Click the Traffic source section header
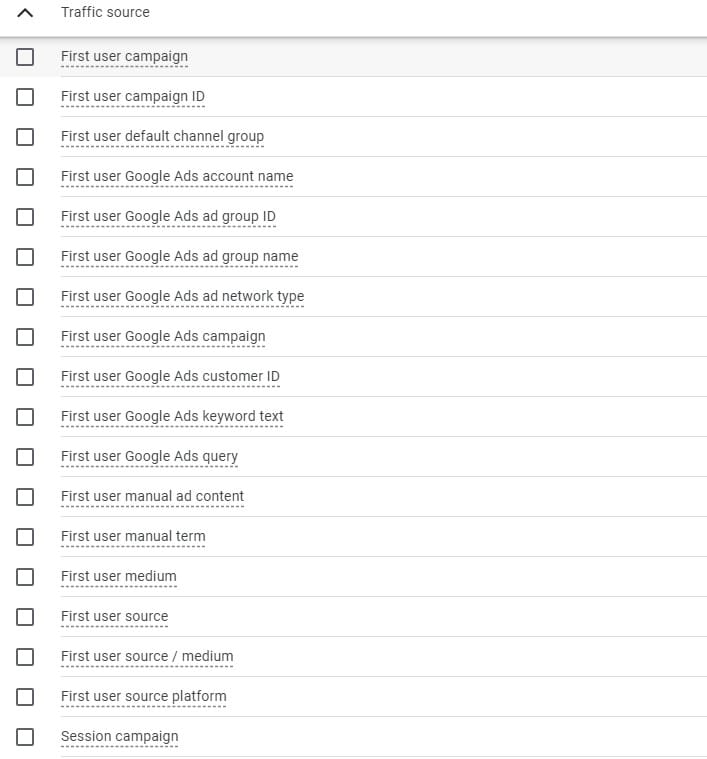This screenshot has width=707, height=759. (105, 13)
